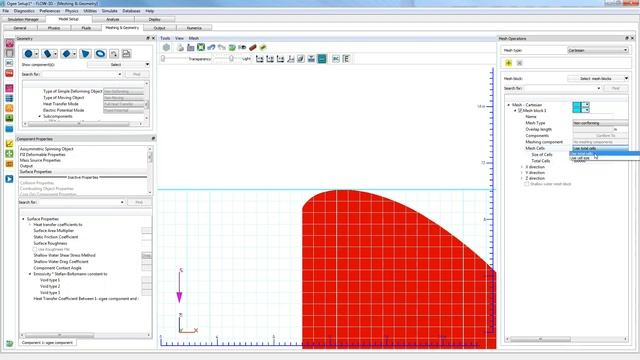Switch to the Output tab
The image size is (640, 360).
160,28
